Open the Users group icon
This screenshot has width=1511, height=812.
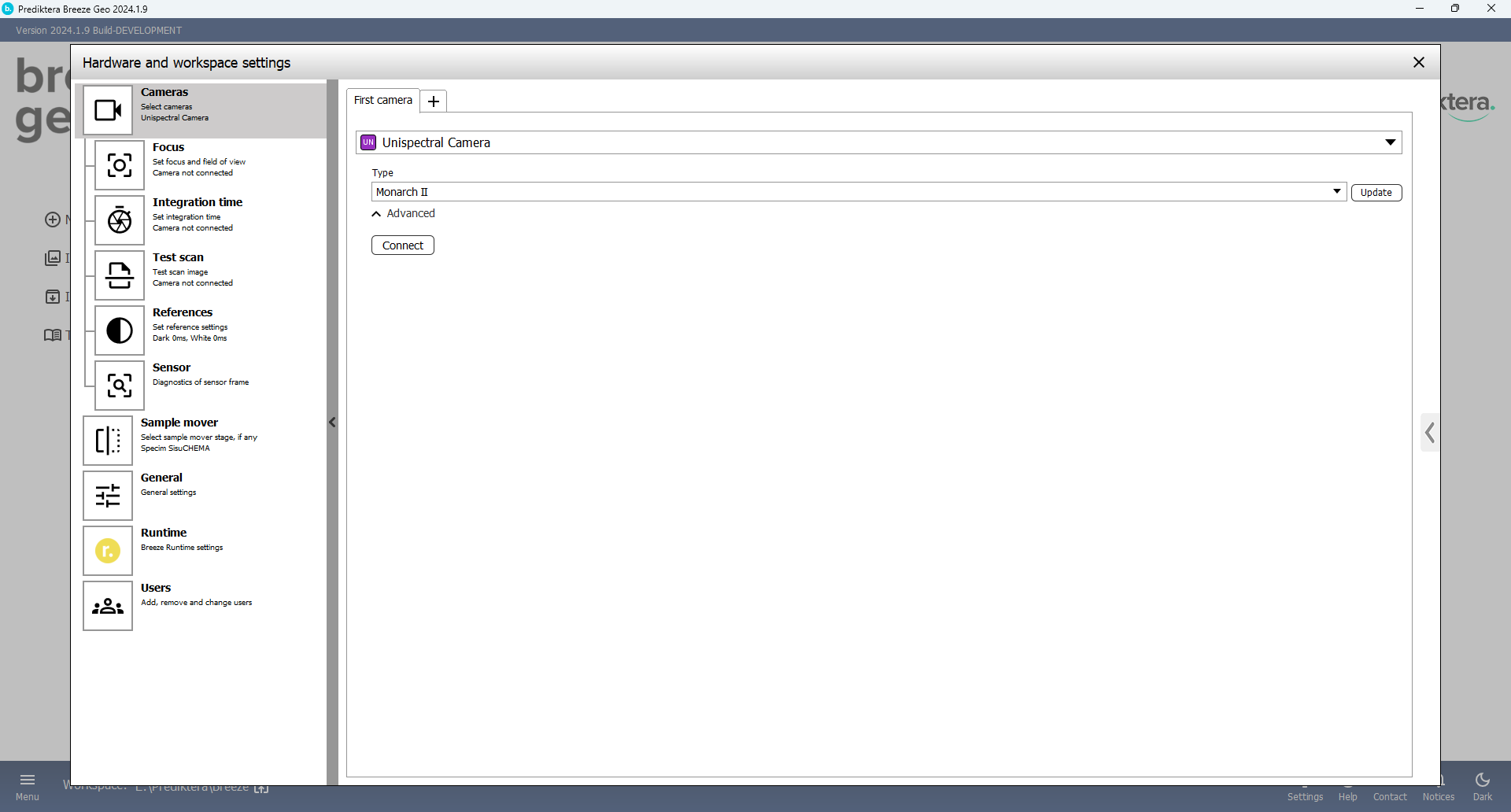coord(108,606)
